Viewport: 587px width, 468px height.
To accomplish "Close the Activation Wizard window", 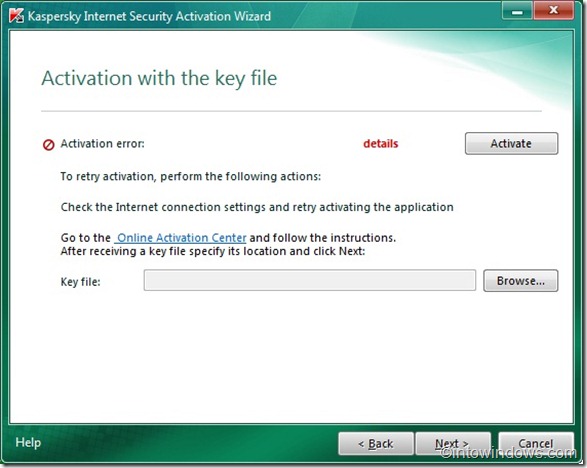I will click(553, 11).
